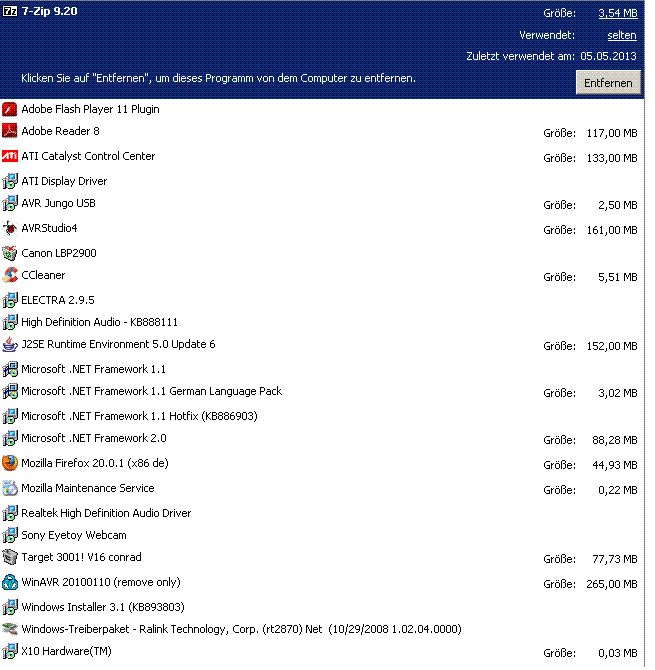Click the Windows Installer 3.1 icon
655x670 pixels.
[x=9, y=607]
